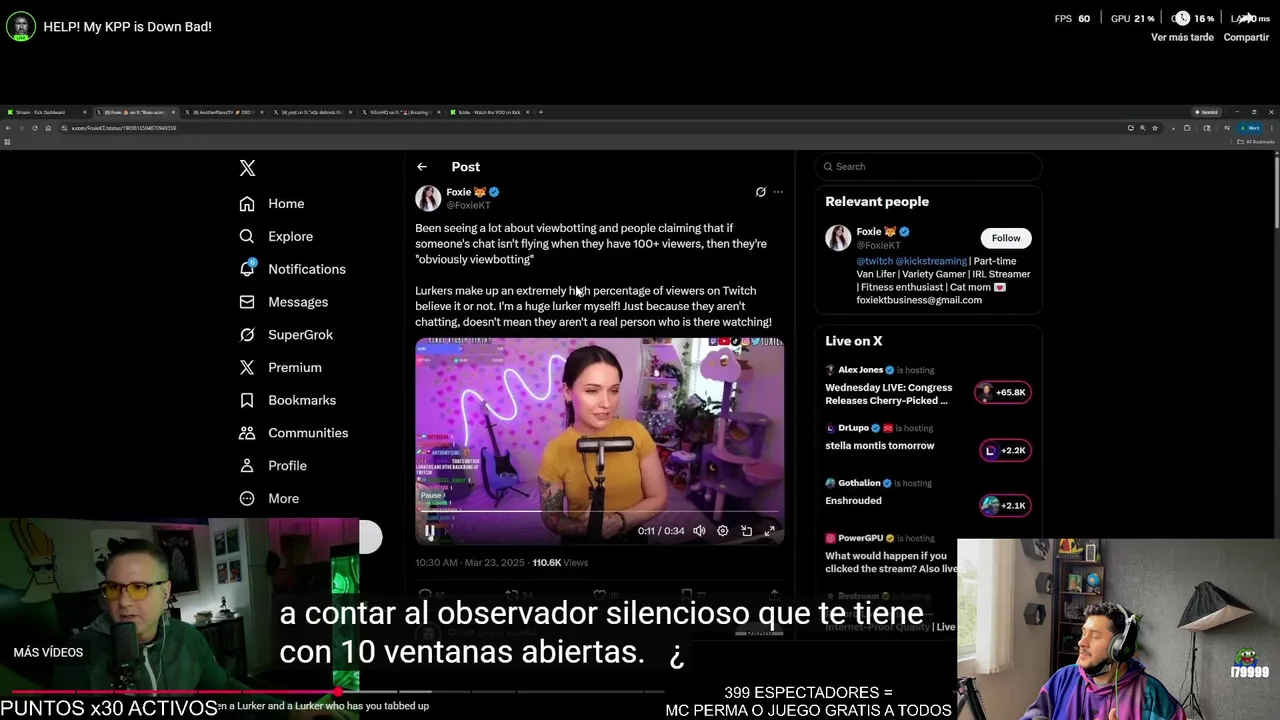Viewport: 1280px width, 720px height.
Task: Open video title HELP! My KPP is Down Bad!
Action: [x=127, y=27]
